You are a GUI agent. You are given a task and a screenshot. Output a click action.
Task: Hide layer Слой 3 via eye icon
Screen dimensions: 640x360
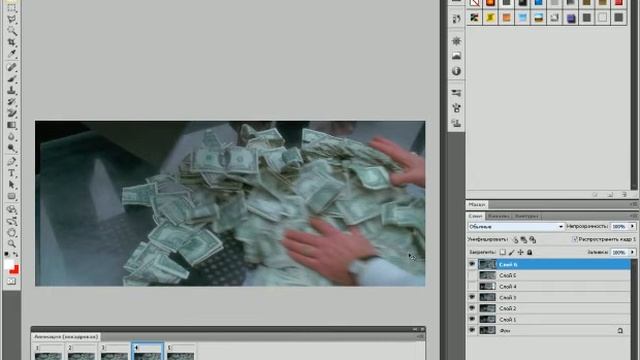coord(472,297)
